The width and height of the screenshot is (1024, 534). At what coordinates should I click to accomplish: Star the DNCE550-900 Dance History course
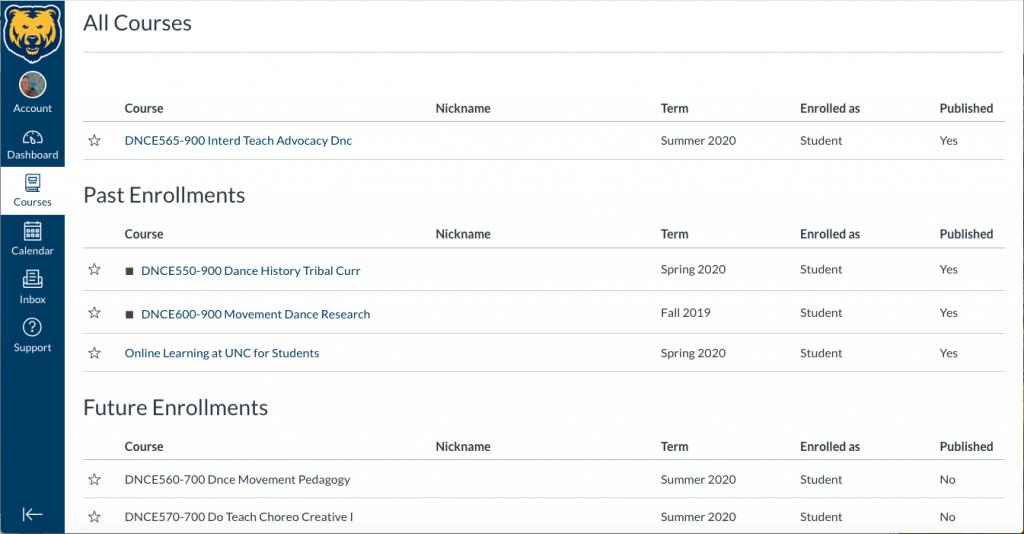[95, 269]
